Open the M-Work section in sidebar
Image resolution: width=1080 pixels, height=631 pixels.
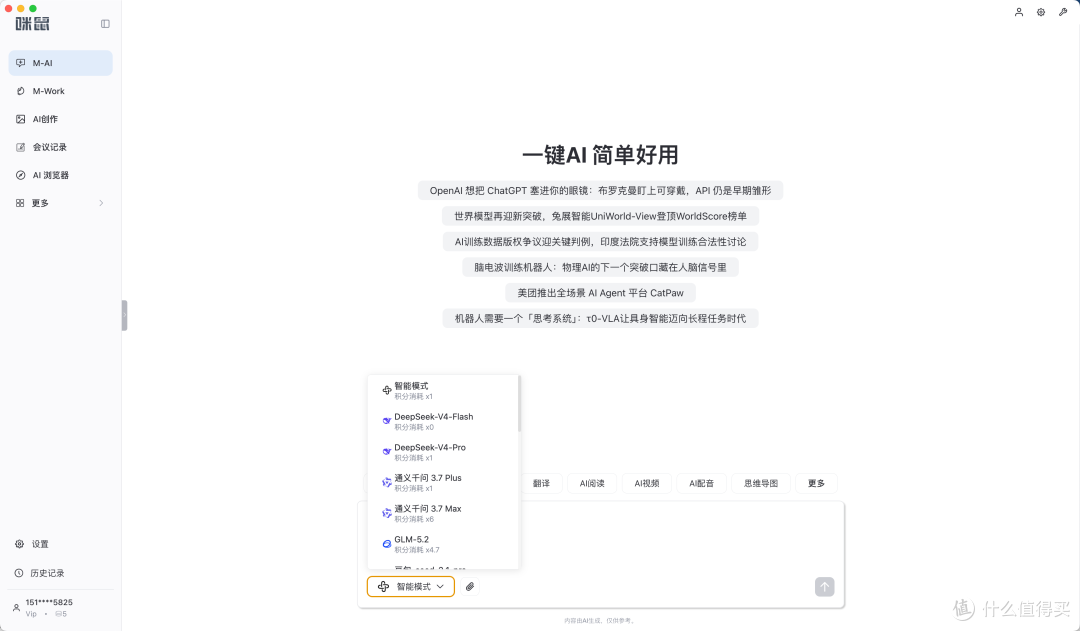[61, 91]
